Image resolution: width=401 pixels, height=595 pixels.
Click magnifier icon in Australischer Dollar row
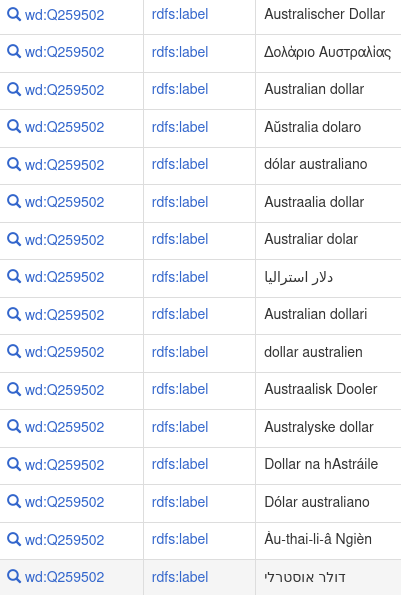point(14,14)
